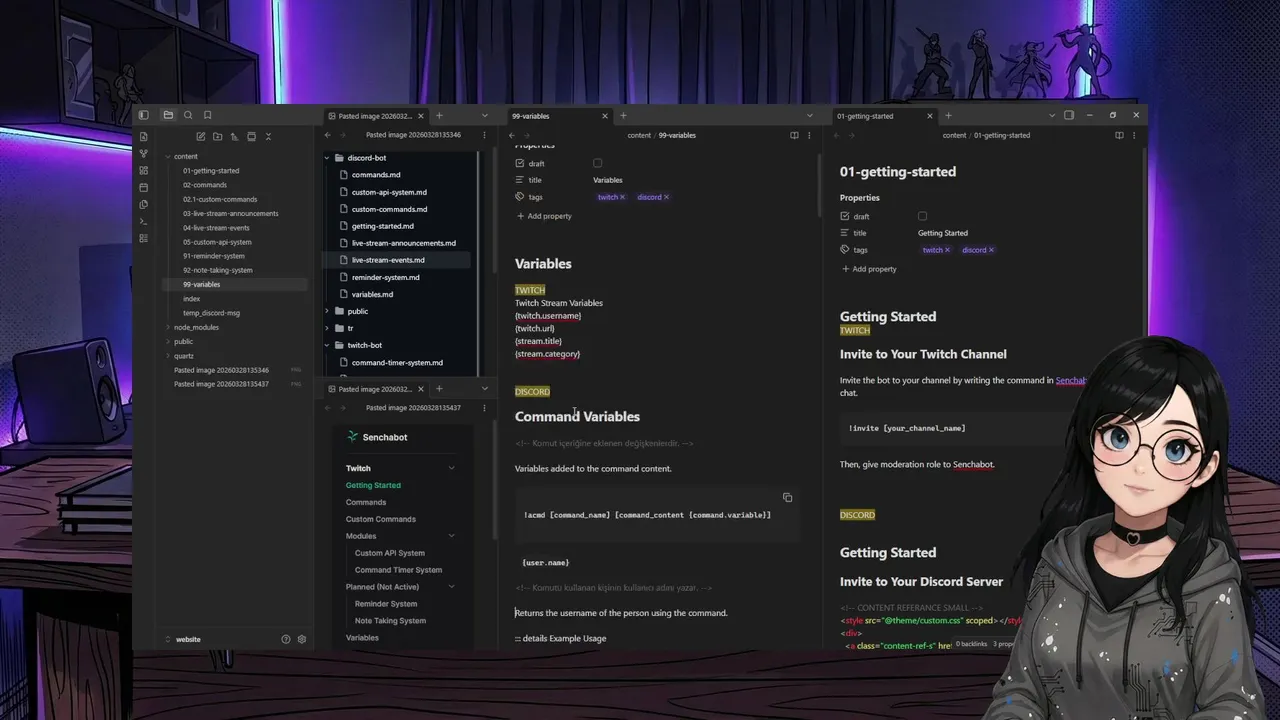Remove twitch tag in 01-getting-started properties

pyautogui.click(x=947, y=250)
